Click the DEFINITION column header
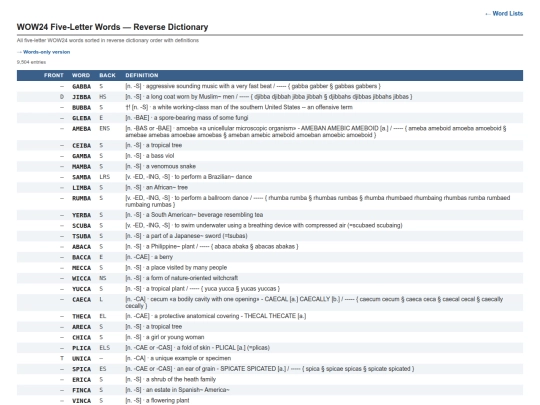The height and width of the screenshot is (405, 540). point(142,75)
